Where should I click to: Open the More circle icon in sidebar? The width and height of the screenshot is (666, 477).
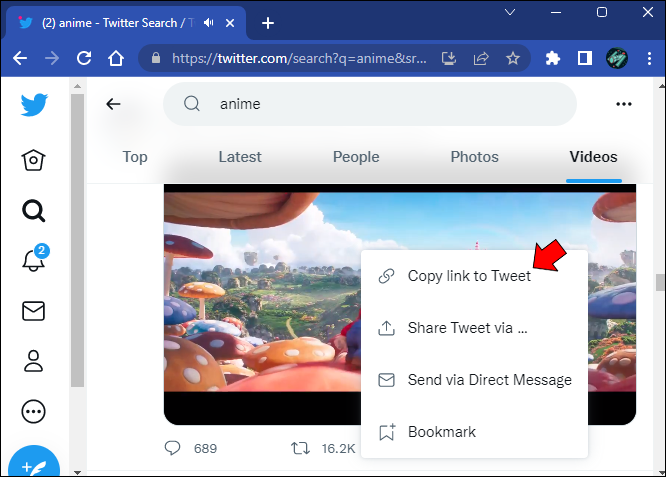click(33, 412)
